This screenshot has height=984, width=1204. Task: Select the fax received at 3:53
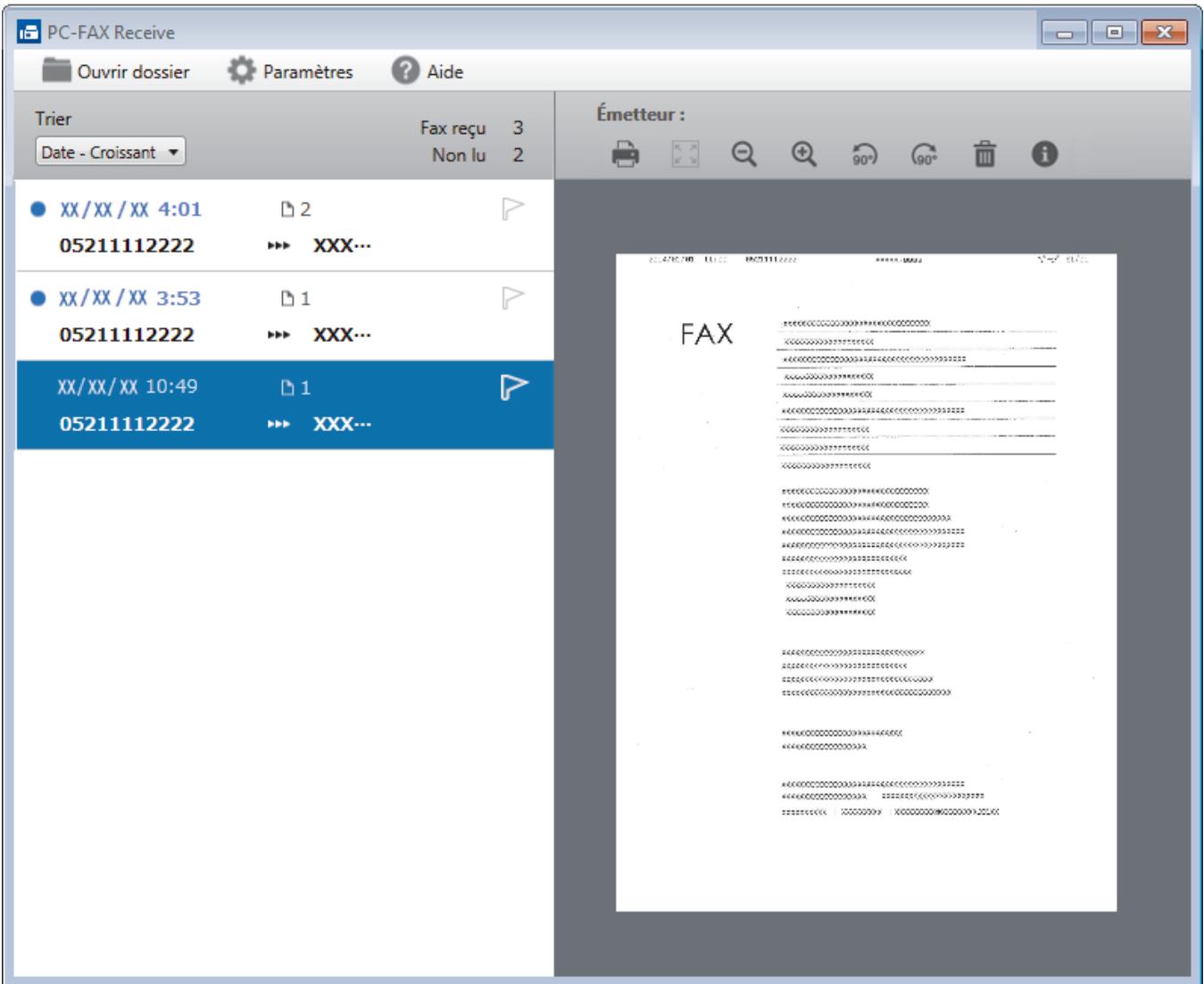pos(285,316)
